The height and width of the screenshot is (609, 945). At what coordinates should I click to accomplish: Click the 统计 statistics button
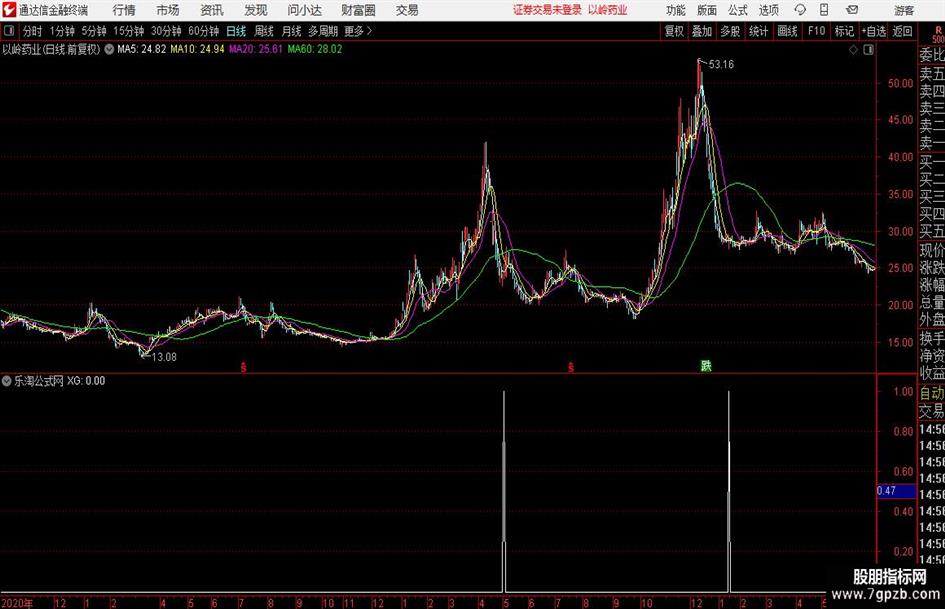758,31
